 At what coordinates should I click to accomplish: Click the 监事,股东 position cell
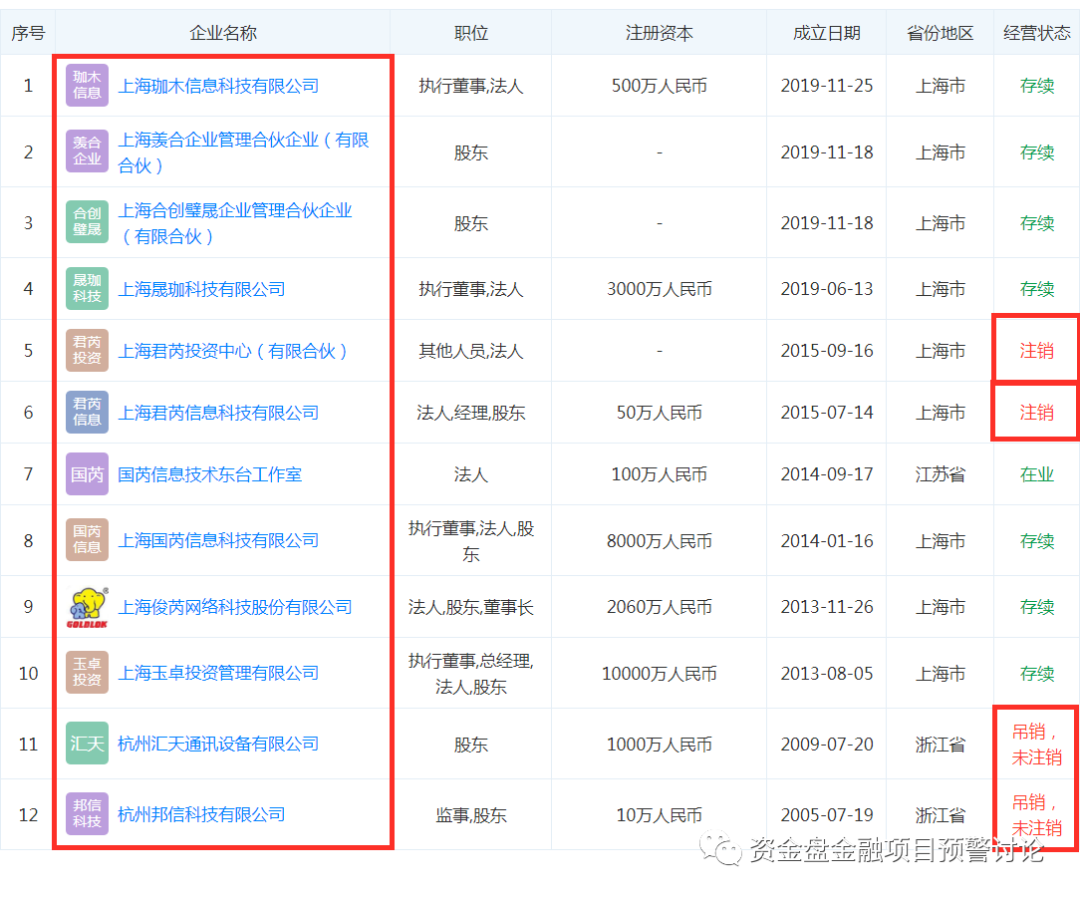[471, 815]
